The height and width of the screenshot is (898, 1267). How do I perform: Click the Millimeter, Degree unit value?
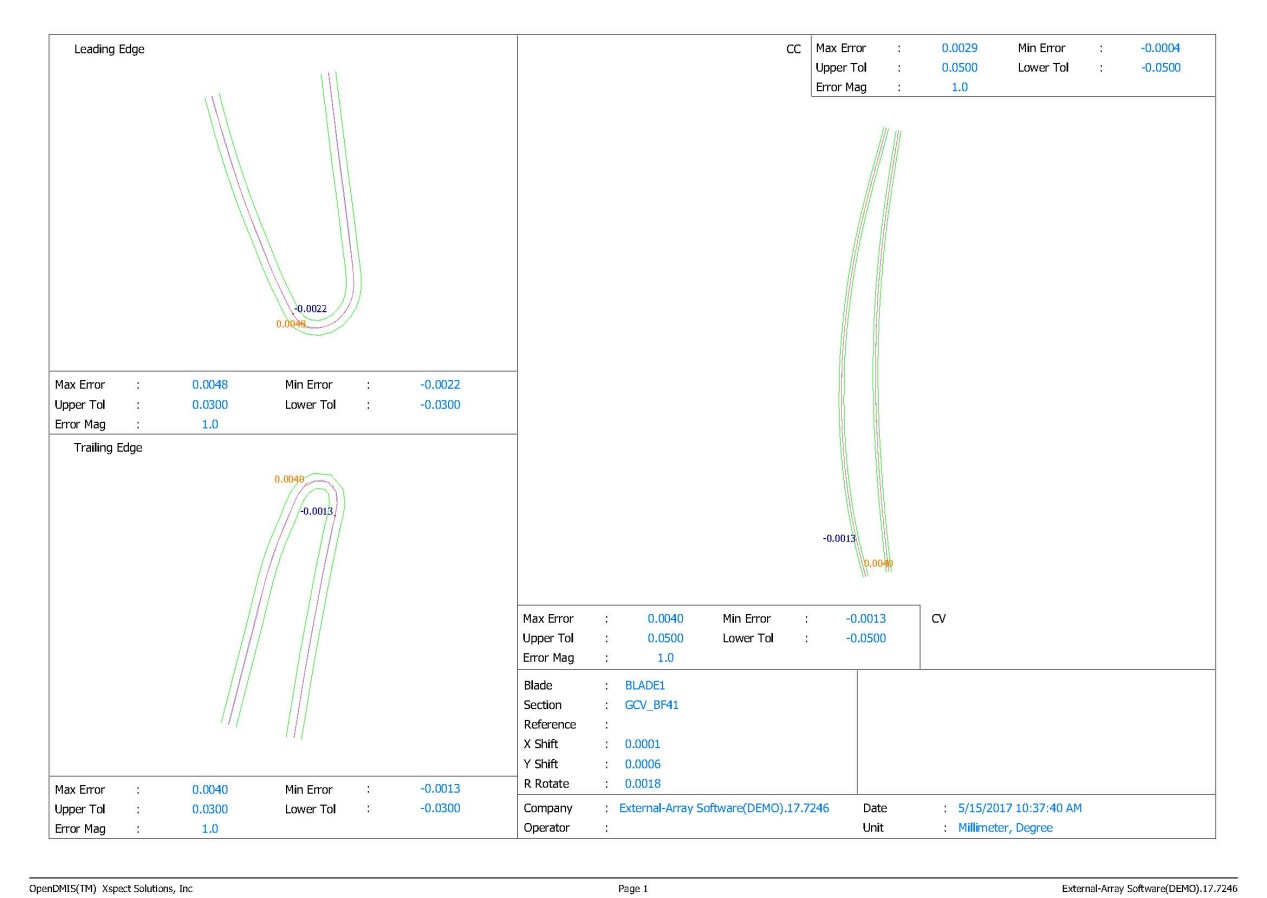click(x=1005, y=828)
